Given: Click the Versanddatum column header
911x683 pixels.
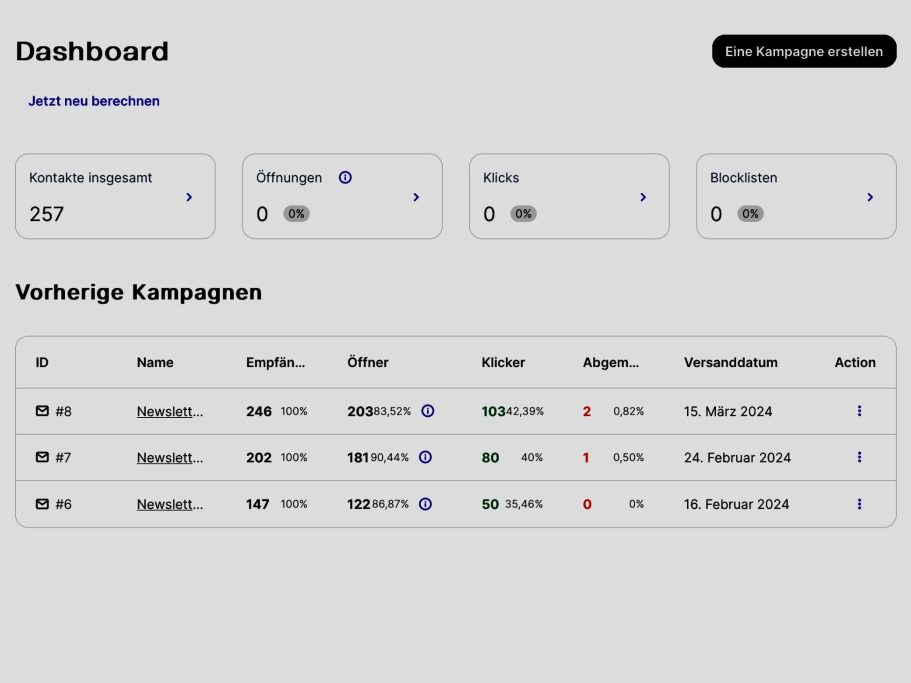Looking at the screenshot, I should [730, 363].
